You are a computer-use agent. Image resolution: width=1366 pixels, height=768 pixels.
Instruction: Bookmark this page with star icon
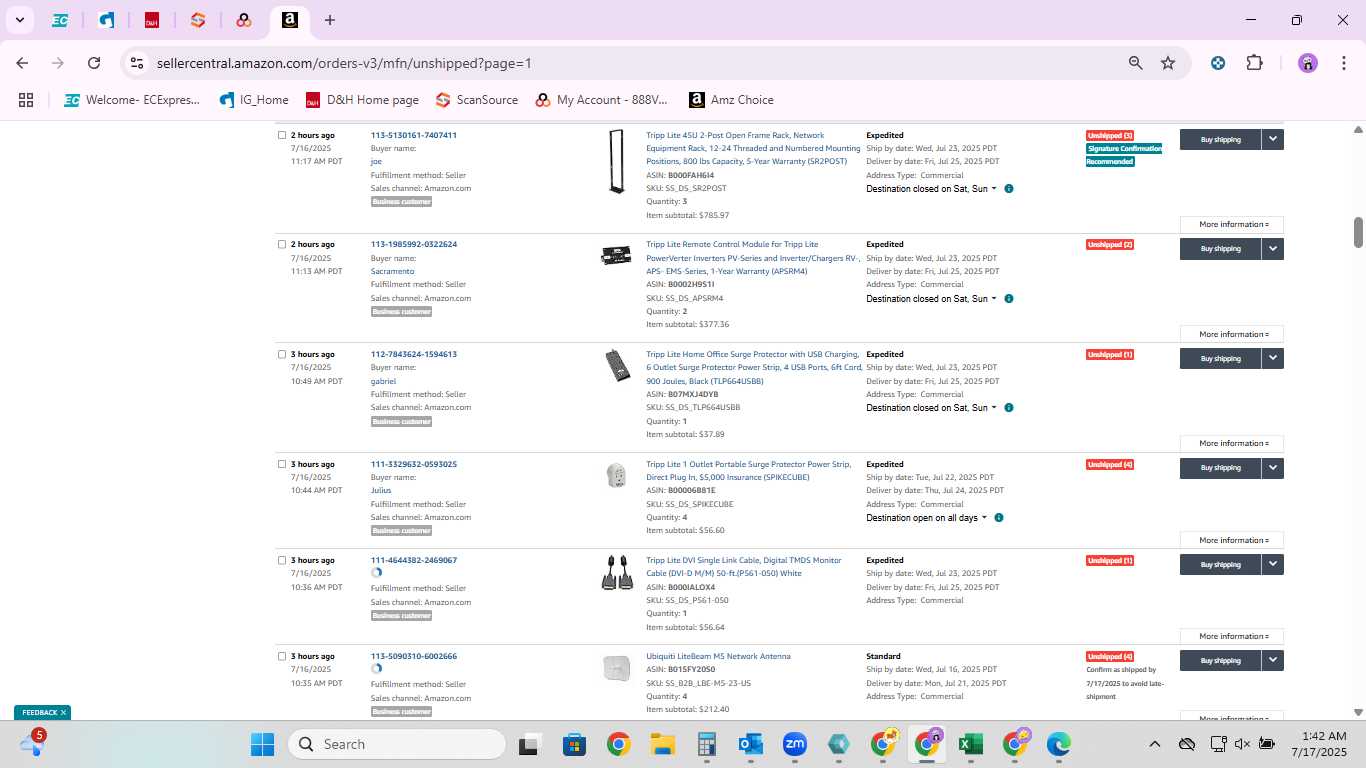coord(1168,63)
